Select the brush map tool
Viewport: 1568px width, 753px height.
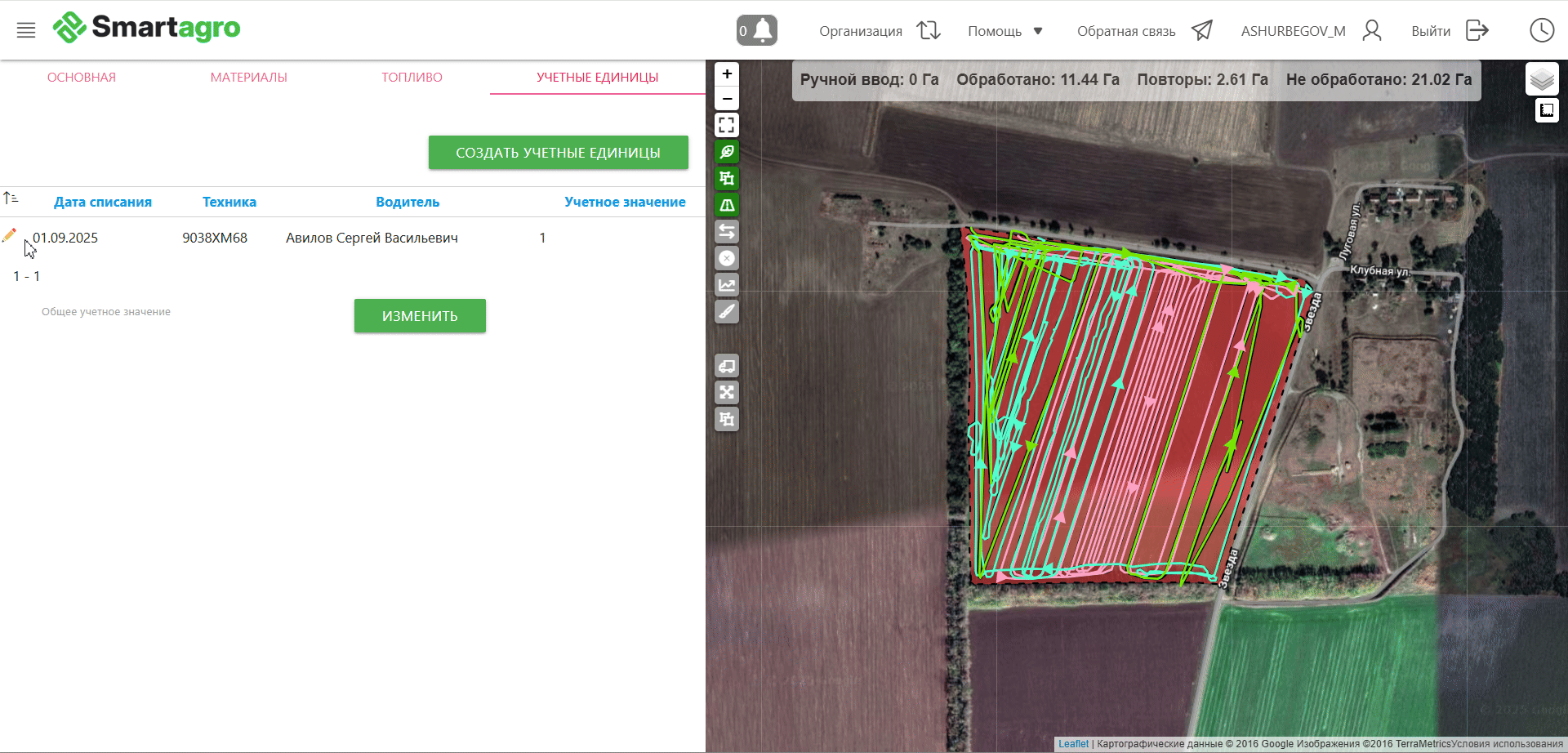coord(727,312)
